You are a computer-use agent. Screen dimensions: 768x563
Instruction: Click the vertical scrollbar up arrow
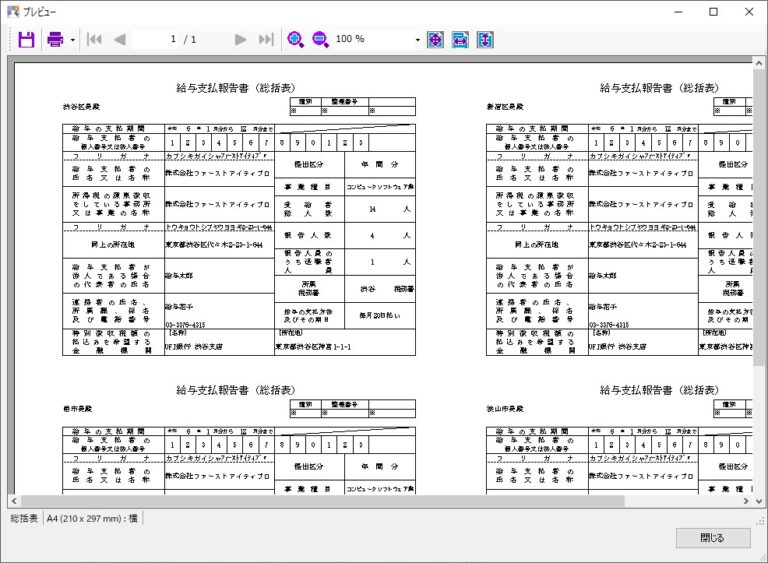(759, 62)
